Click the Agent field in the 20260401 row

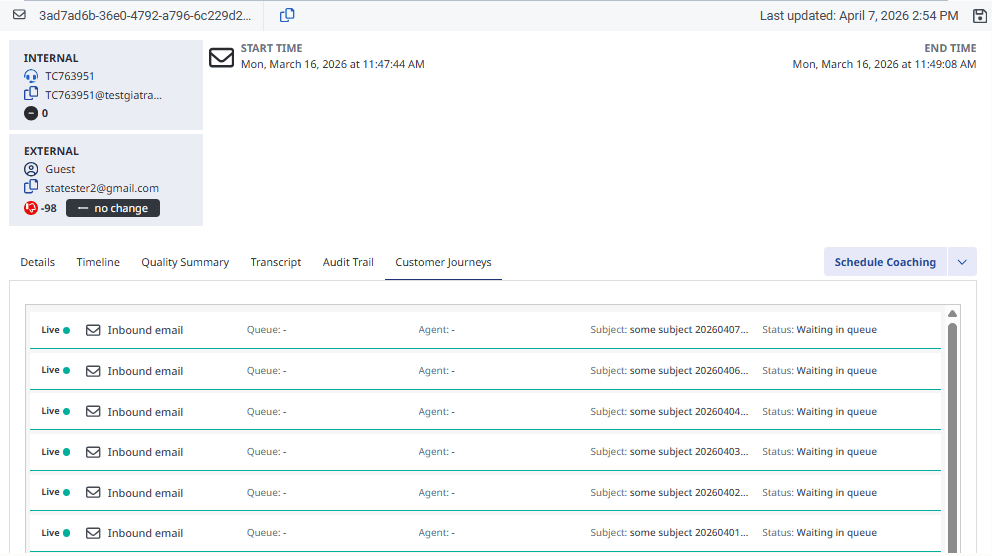point(437,533)
